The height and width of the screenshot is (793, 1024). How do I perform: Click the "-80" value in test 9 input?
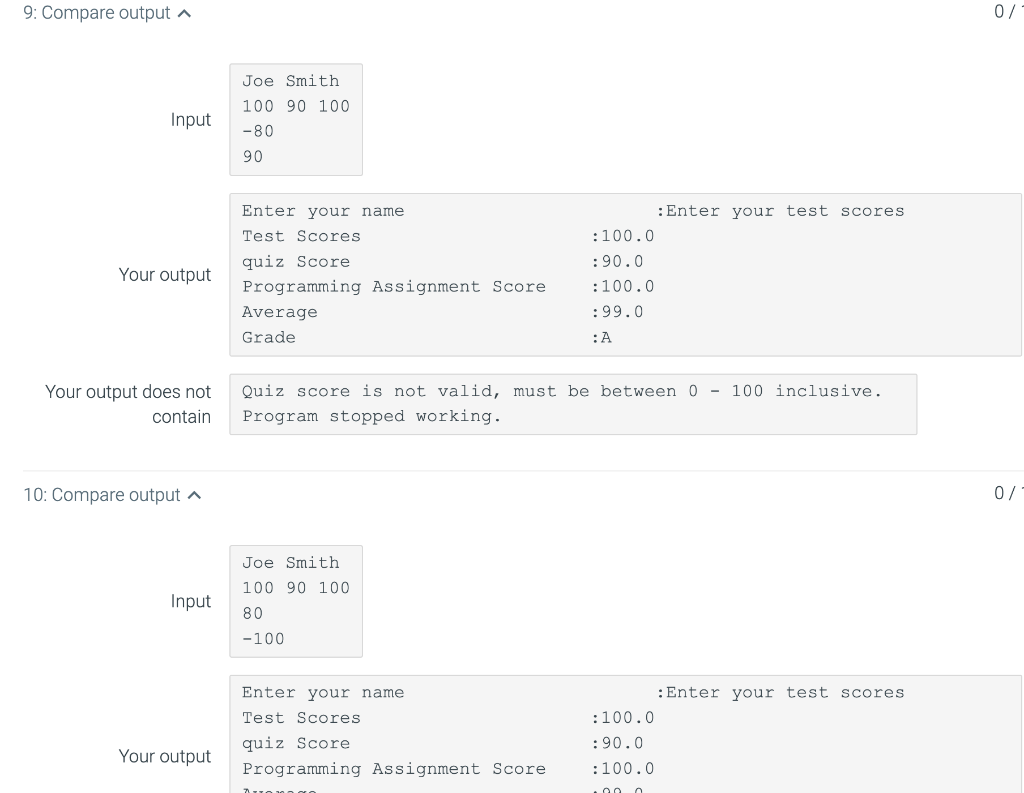[x=257, y=131]
